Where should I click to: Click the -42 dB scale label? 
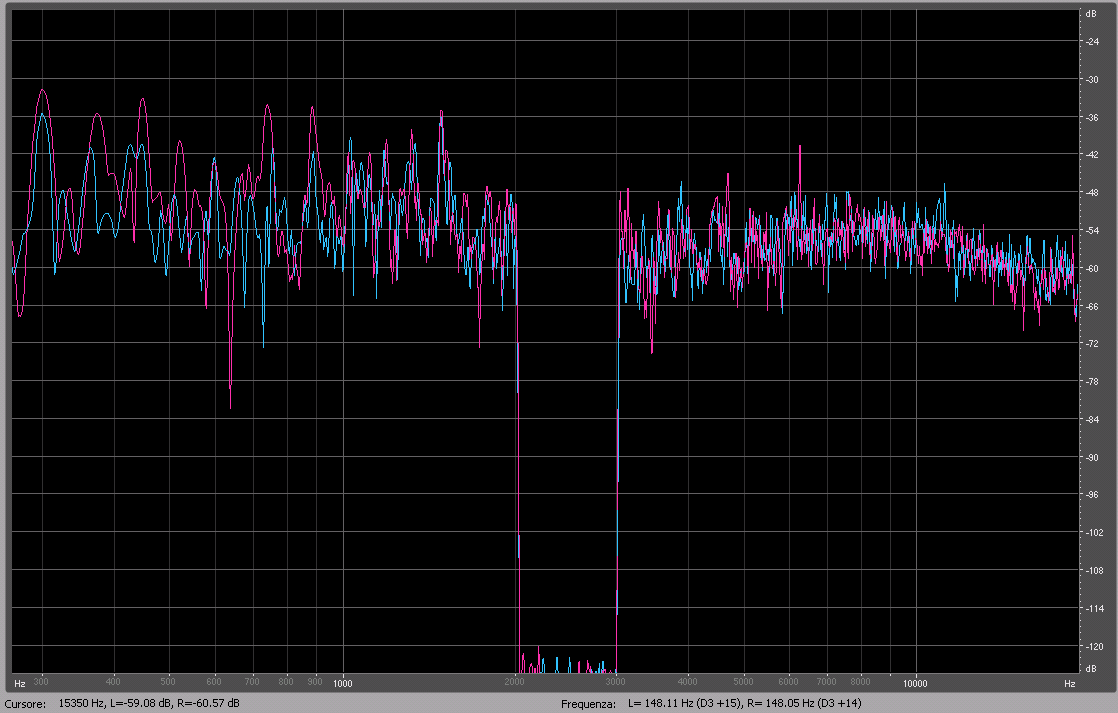[x=1092, y=155]
